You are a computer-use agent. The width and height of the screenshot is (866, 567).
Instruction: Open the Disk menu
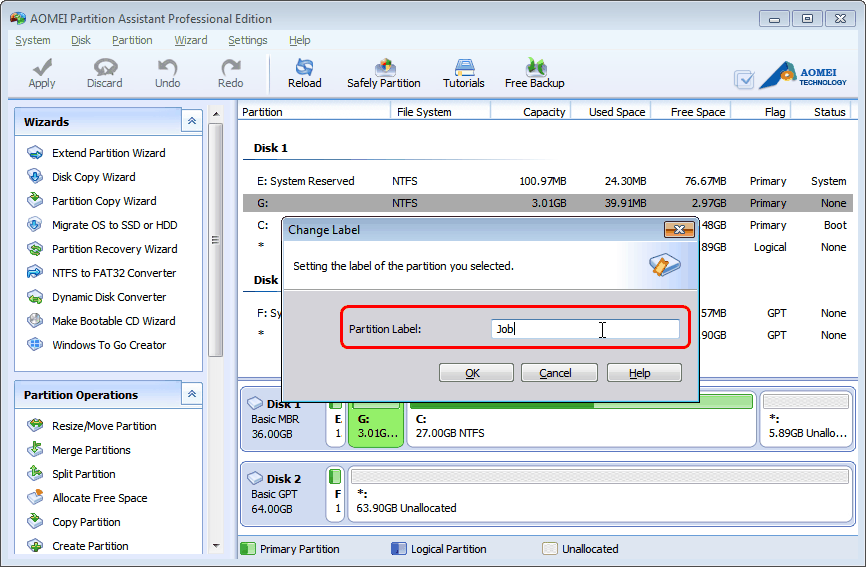(x=81, y=40)
